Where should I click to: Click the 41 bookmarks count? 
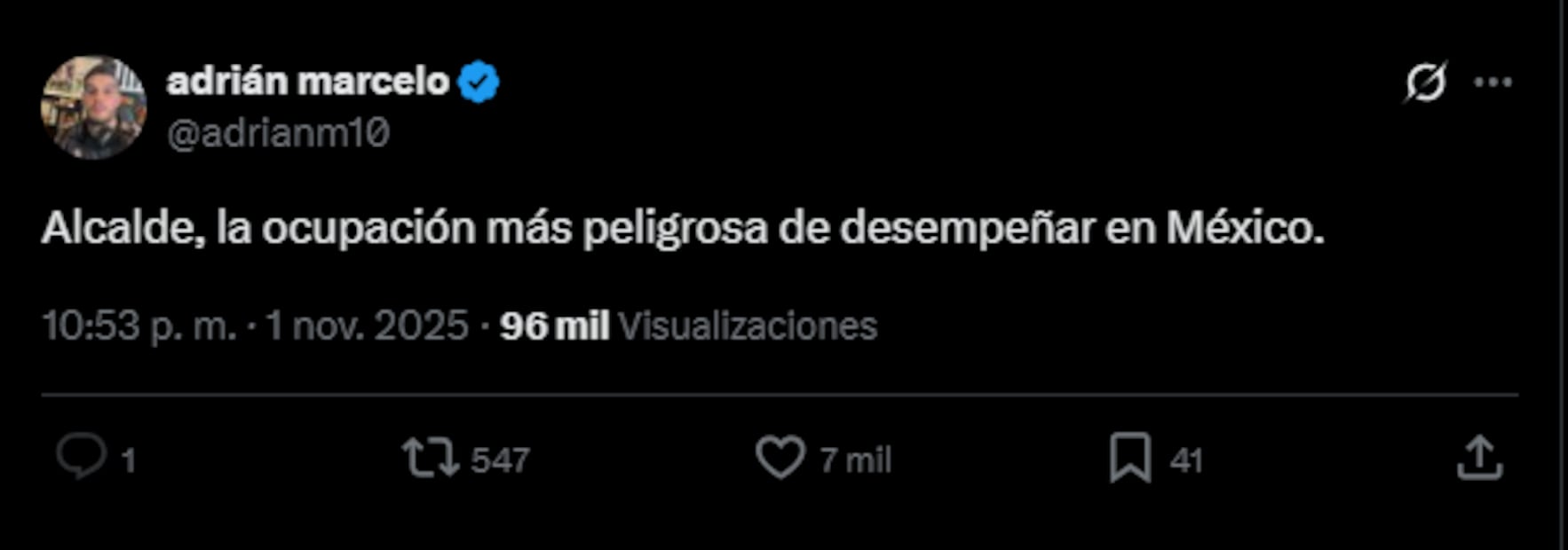coord(1186,460)
